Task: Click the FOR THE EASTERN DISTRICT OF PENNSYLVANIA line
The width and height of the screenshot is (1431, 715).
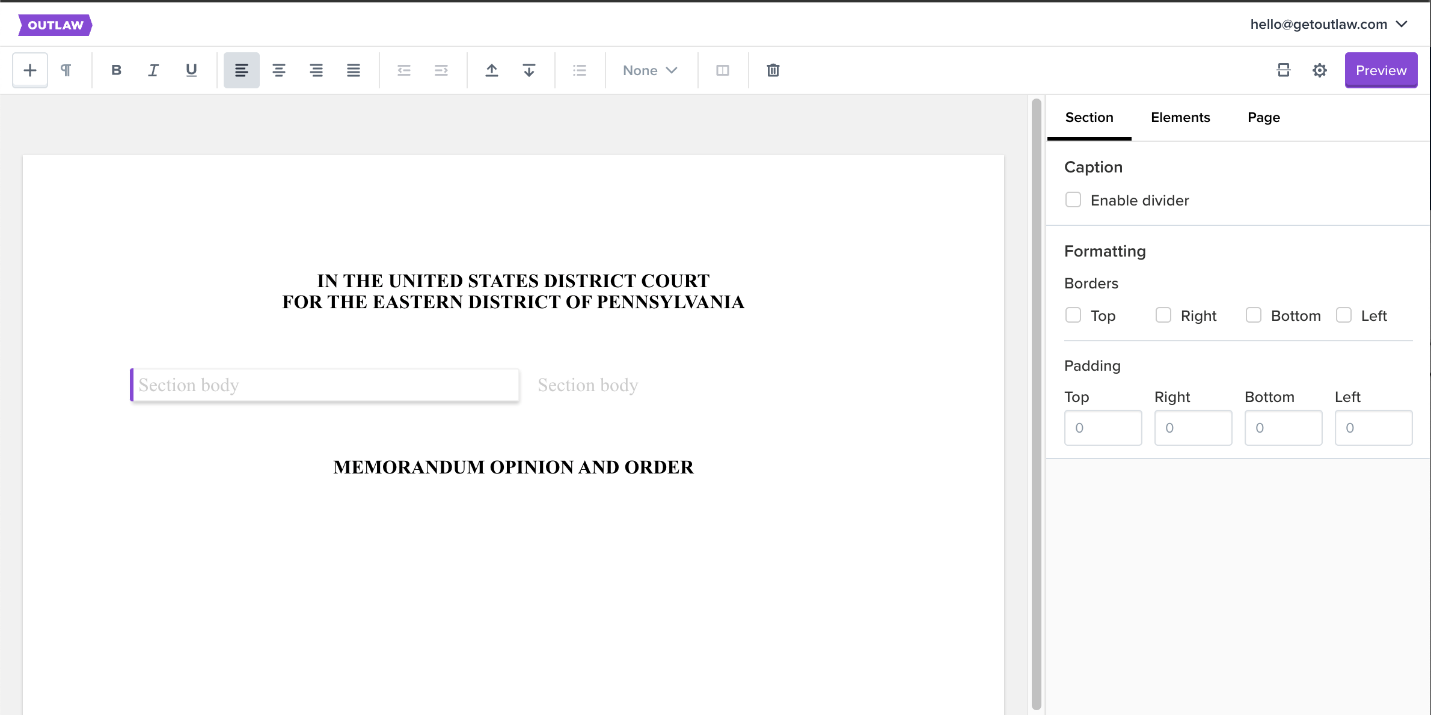Action: point(513,302)
